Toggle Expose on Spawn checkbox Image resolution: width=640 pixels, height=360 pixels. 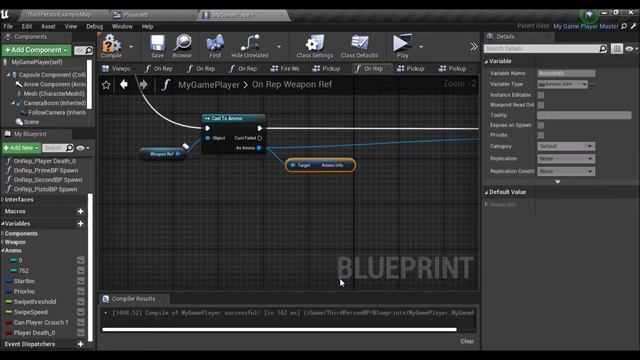coord(541,125)
